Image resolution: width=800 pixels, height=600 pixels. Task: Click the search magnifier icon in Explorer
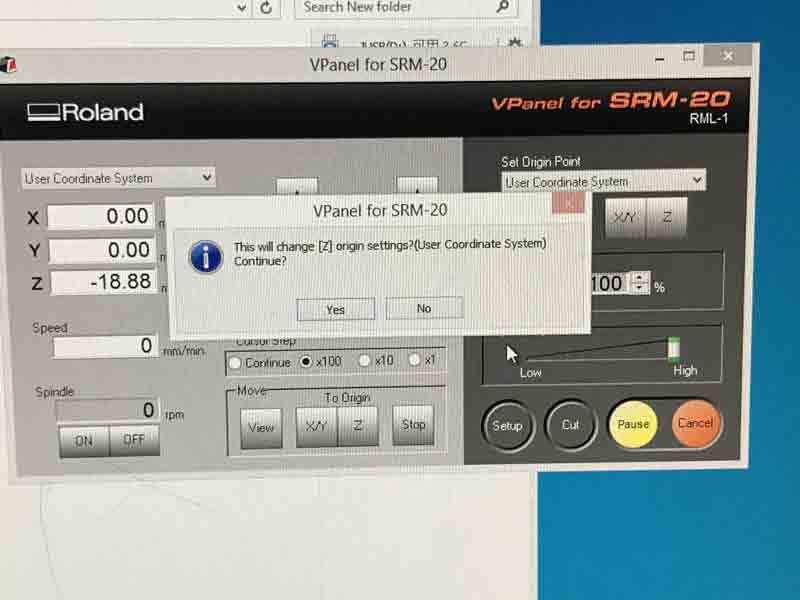tap(503, 6)
